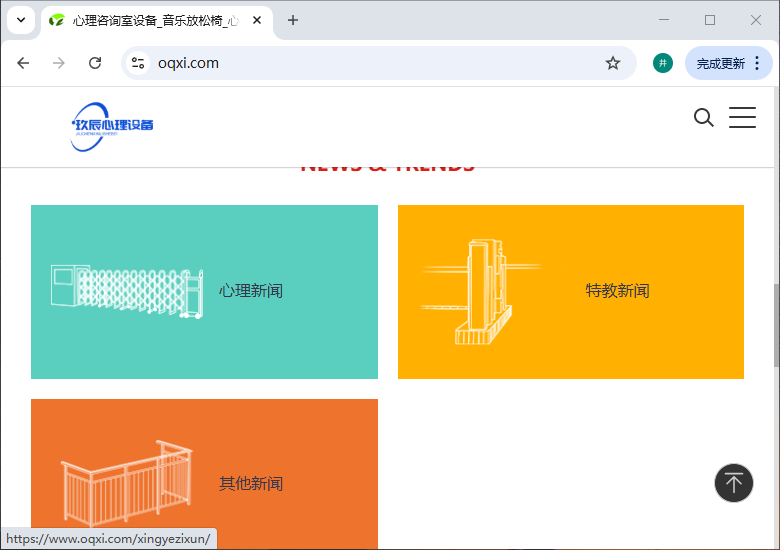Image resolution: width=780 pixels, height=550 pixels.
Task: Reload the current page
Action: pos(95,63)
